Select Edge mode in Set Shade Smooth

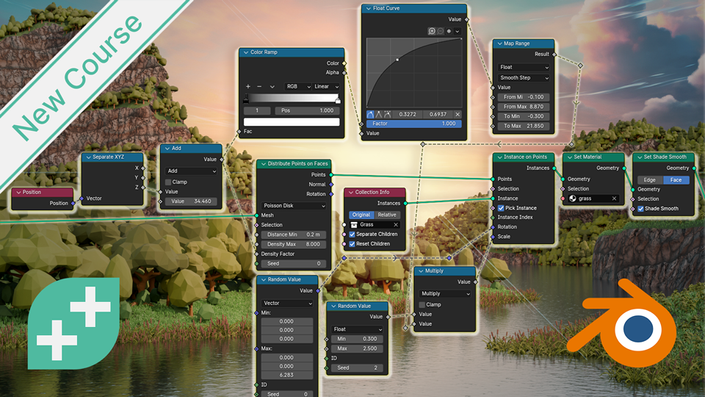coord(650,180)
